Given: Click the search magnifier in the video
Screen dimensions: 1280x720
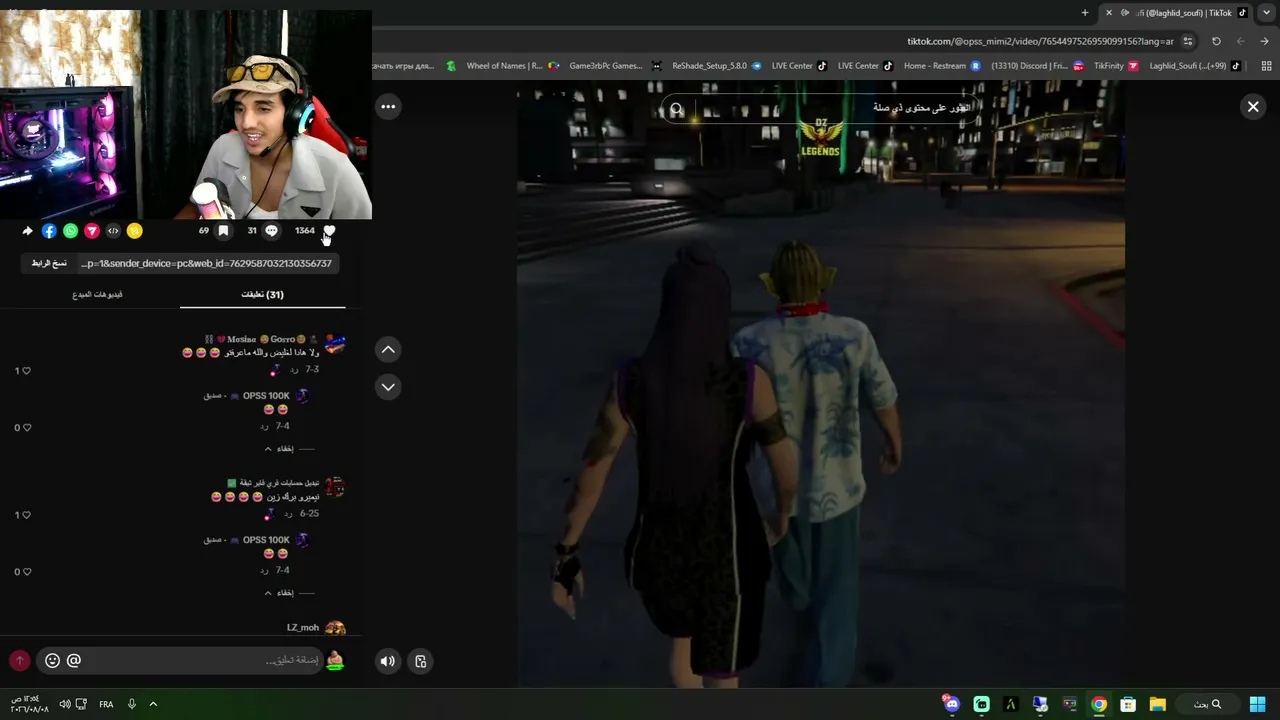Looking at the screenshot, I should pos(677,109).
